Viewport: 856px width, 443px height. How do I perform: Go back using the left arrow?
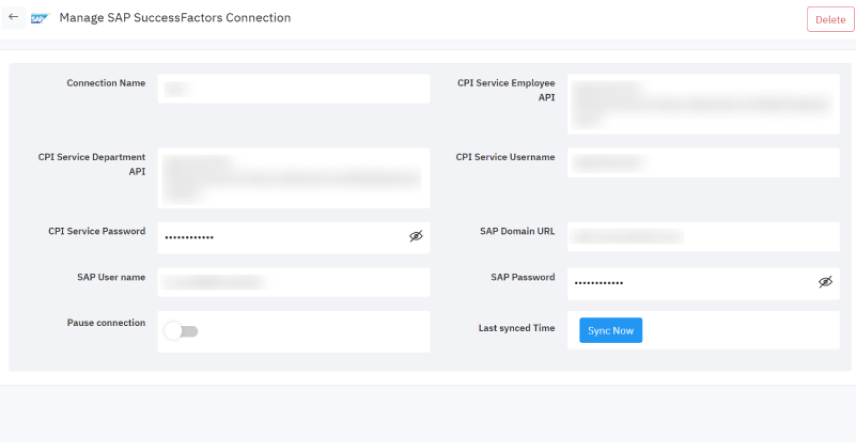(x=13, y=17)
